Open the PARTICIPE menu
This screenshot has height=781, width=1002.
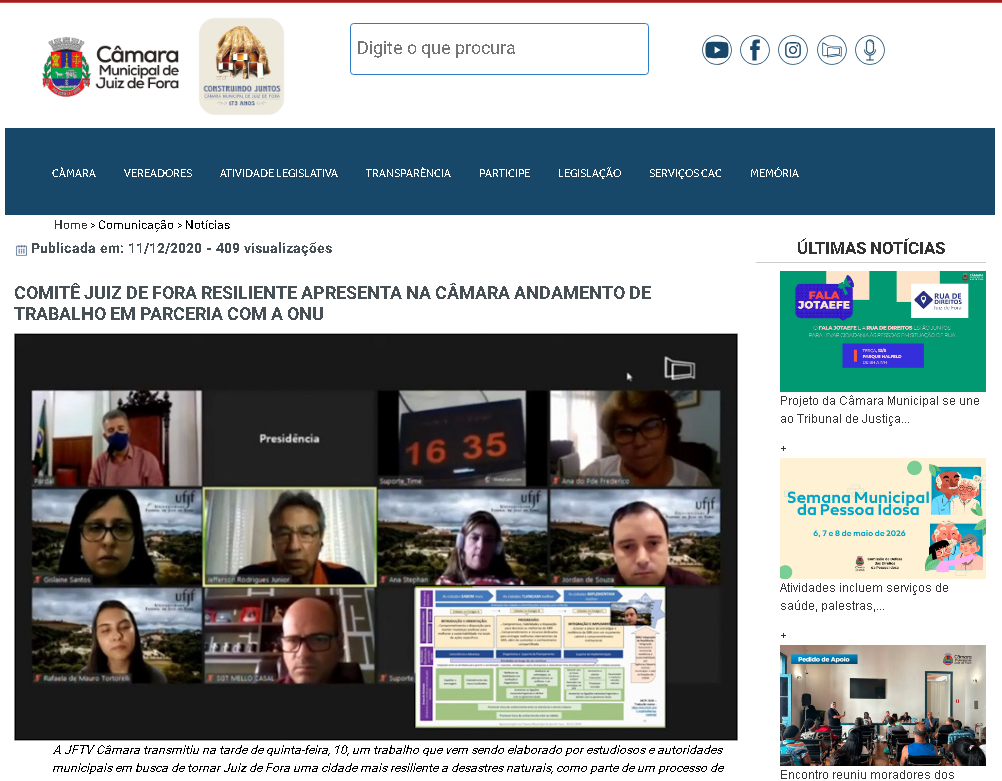[x=505, y=173]
